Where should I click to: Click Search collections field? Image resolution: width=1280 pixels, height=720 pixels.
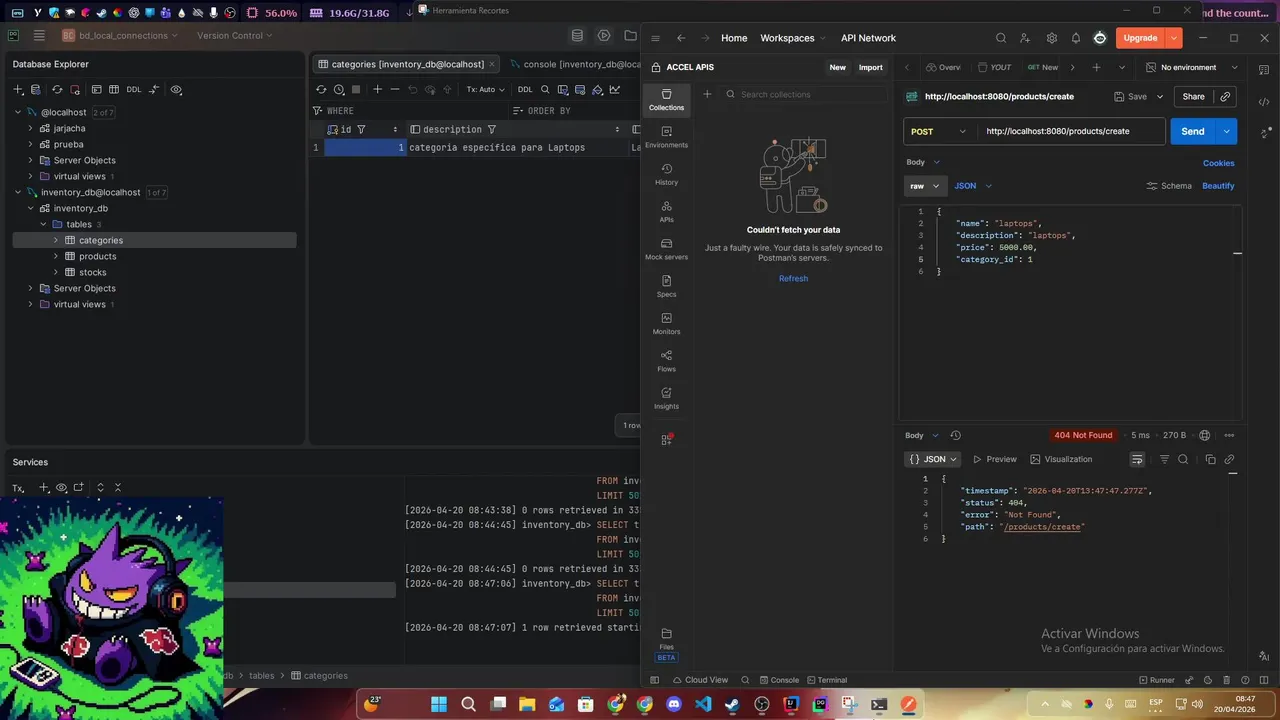click(804, 94)
